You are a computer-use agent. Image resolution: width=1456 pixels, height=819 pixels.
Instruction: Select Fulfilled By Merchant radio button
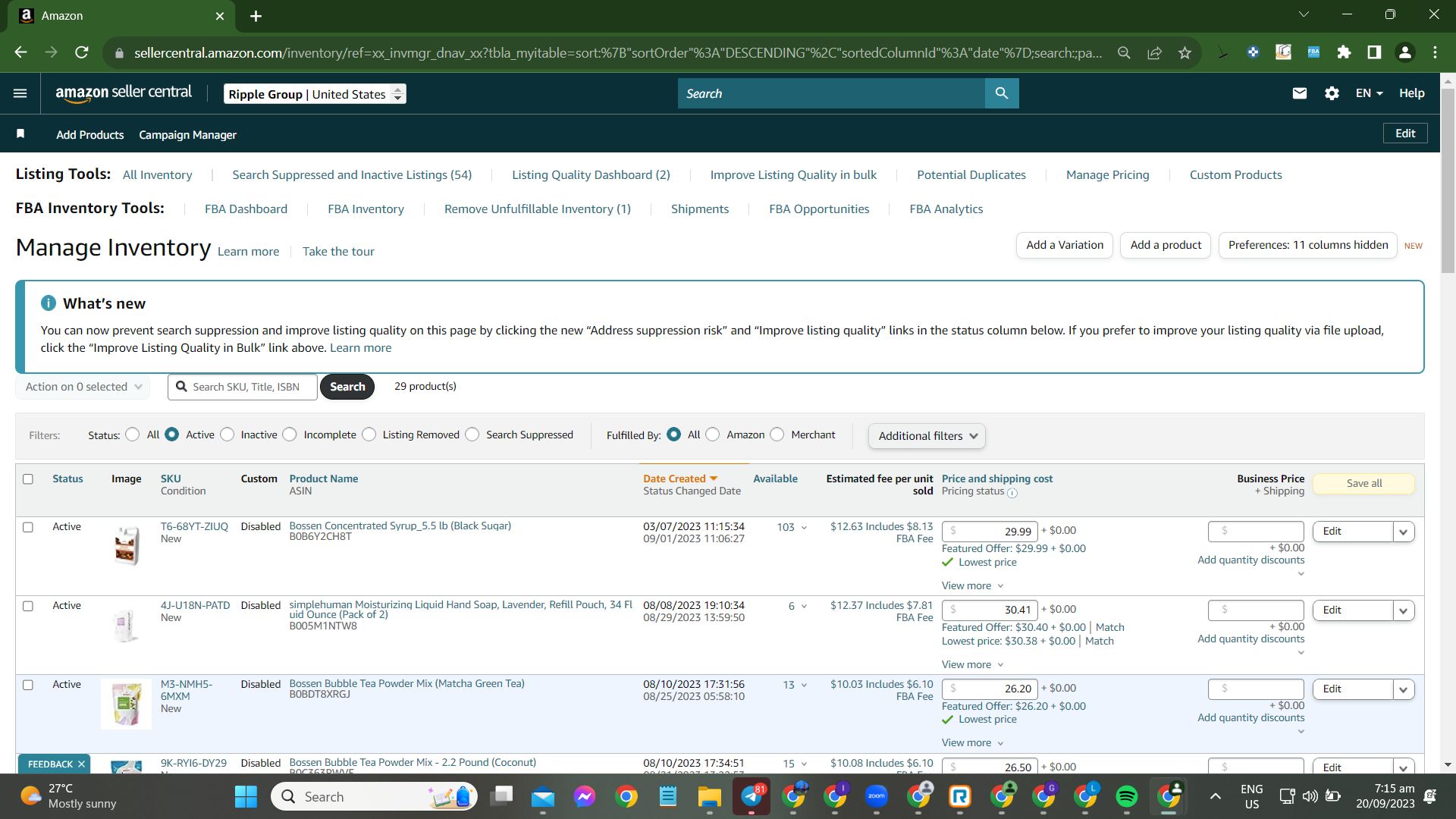pyautogui.click(x=777, y=435)
